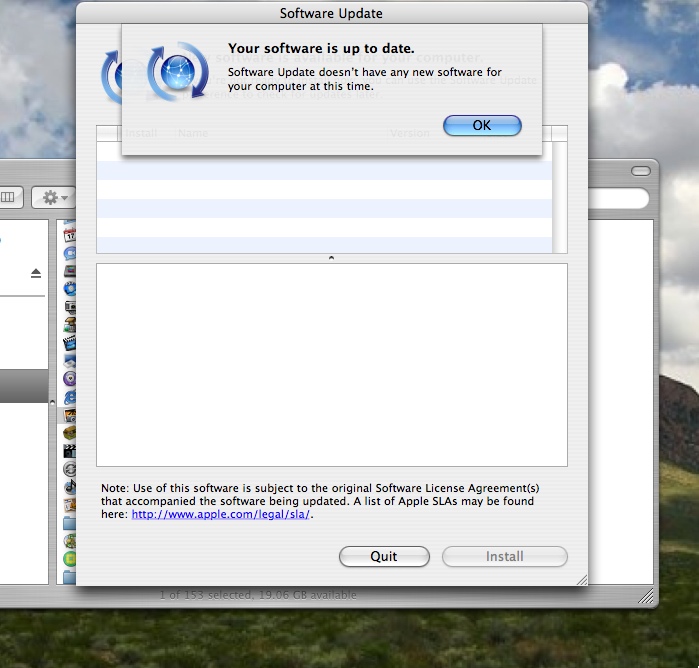This screenshot has height=668, width=699.
Task: Select the iMovie clapperboard icon in Finder
Action: [x=70, y=342]
